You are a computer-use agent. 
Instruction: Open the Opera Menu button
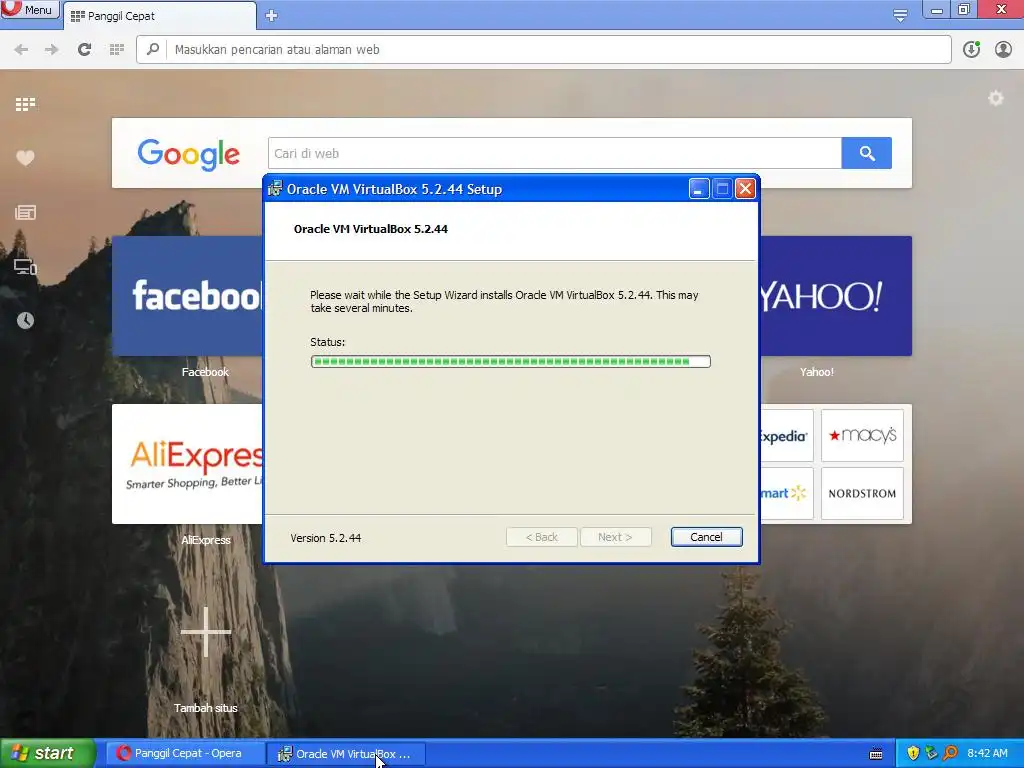click(x=29, y=10)
